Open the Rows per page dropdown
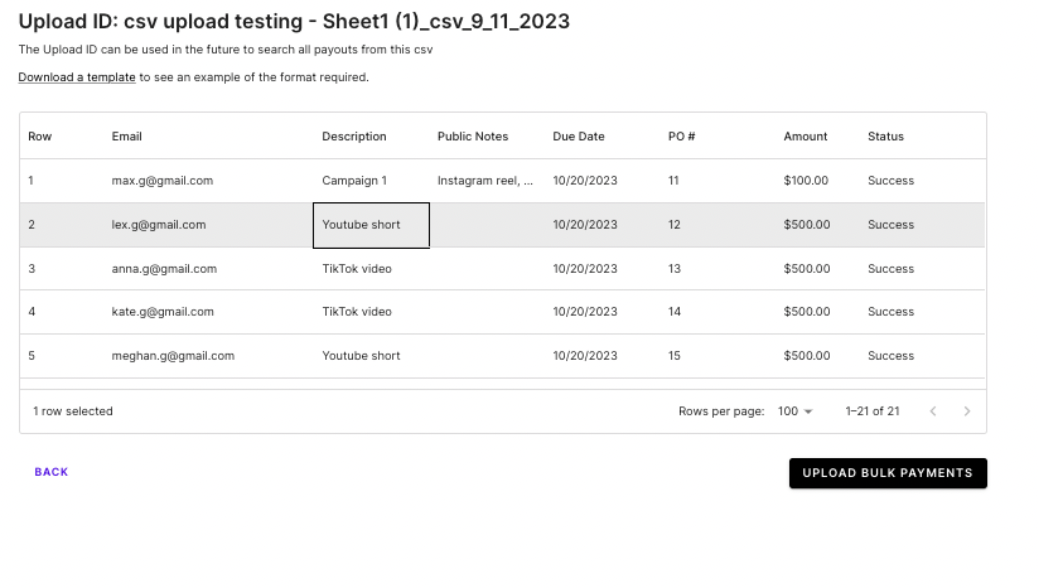 (795, 411)
